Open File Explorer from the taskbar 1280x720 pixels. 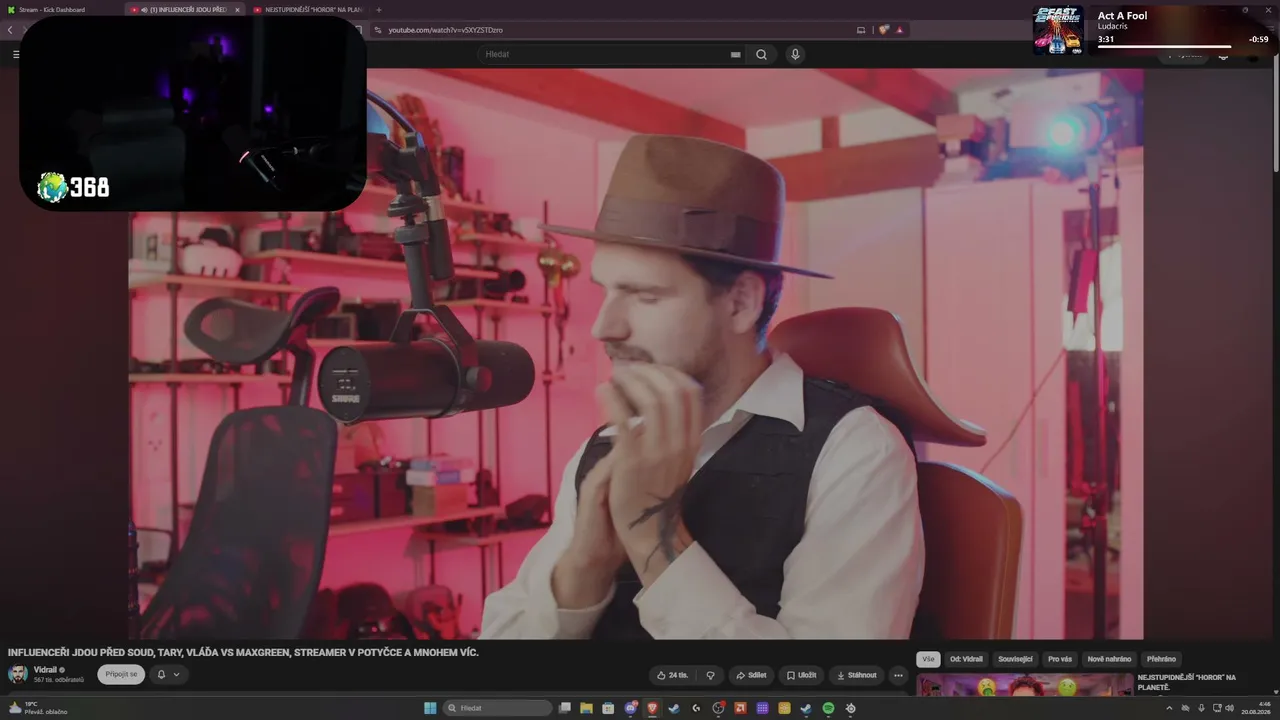tap(587, 708)
